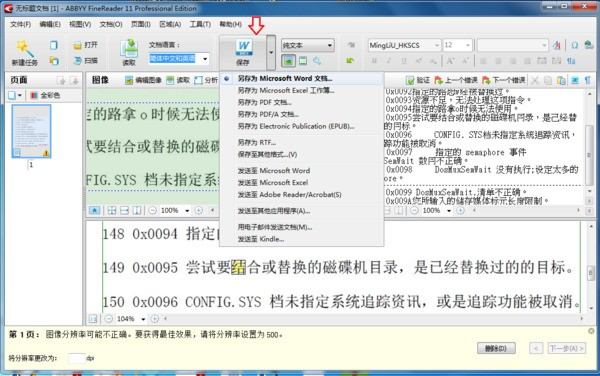Click the green redo arrow icon
600x376 pixels.
(350, 60)
